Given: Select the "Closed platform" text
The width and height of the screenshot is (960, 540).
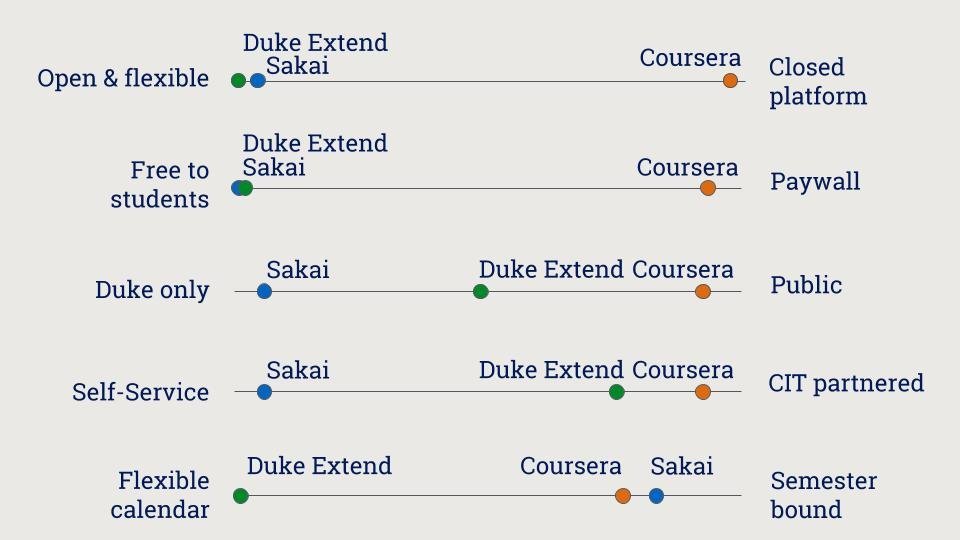Looking at the screenshot, I should pyautogui.click(x=817, y=82).
